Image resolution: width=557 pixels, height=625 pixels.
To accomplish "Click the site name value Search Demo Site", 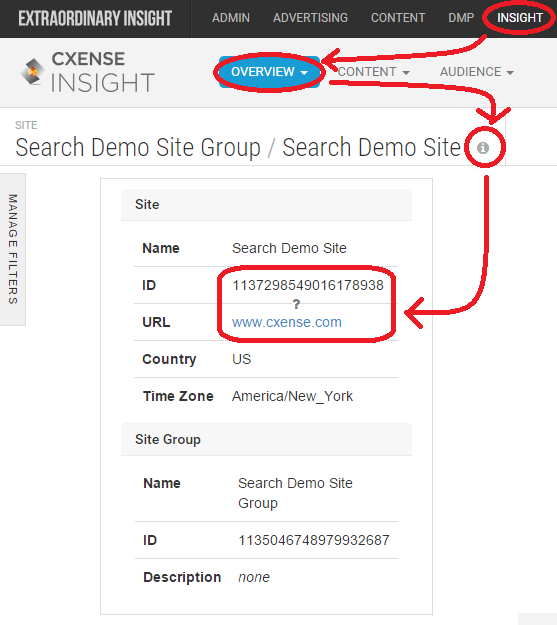I will tap(289, 248).
